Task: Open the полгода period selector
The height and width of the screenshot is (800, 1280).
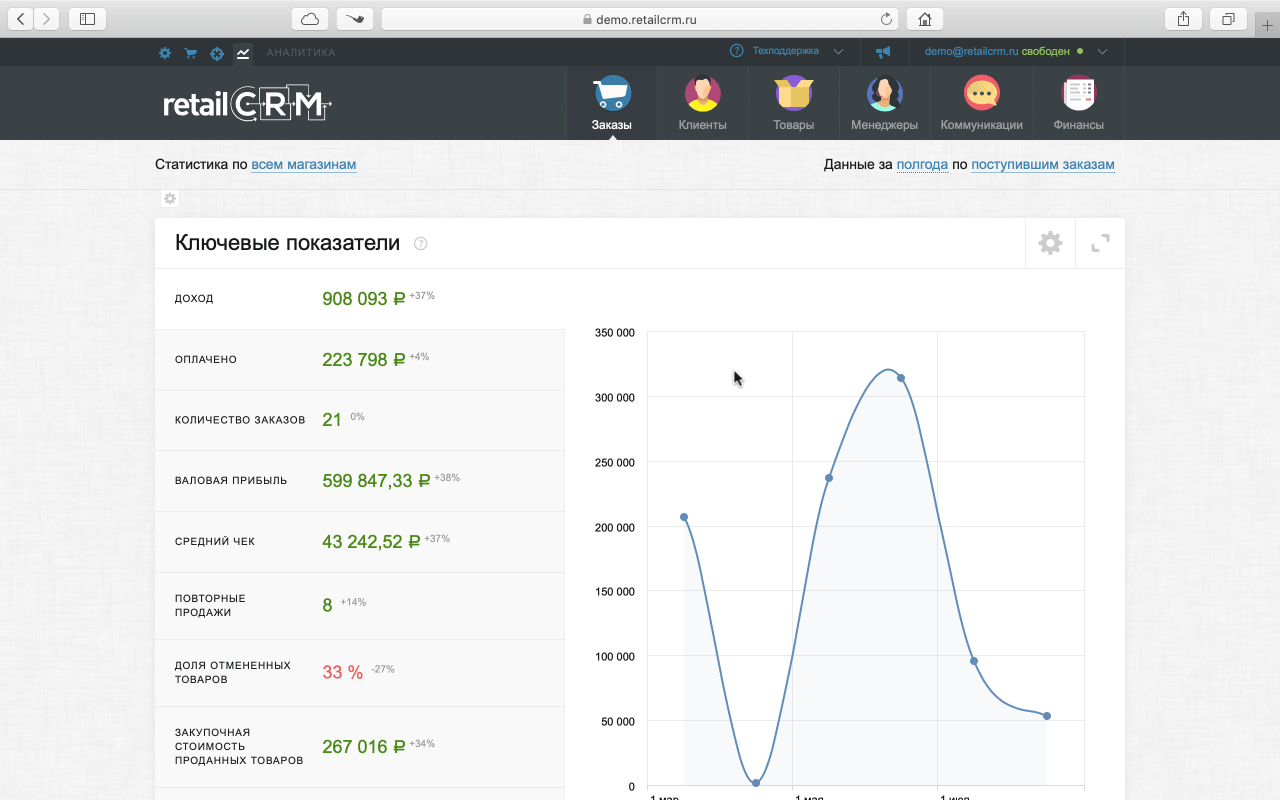Action: 921,165
